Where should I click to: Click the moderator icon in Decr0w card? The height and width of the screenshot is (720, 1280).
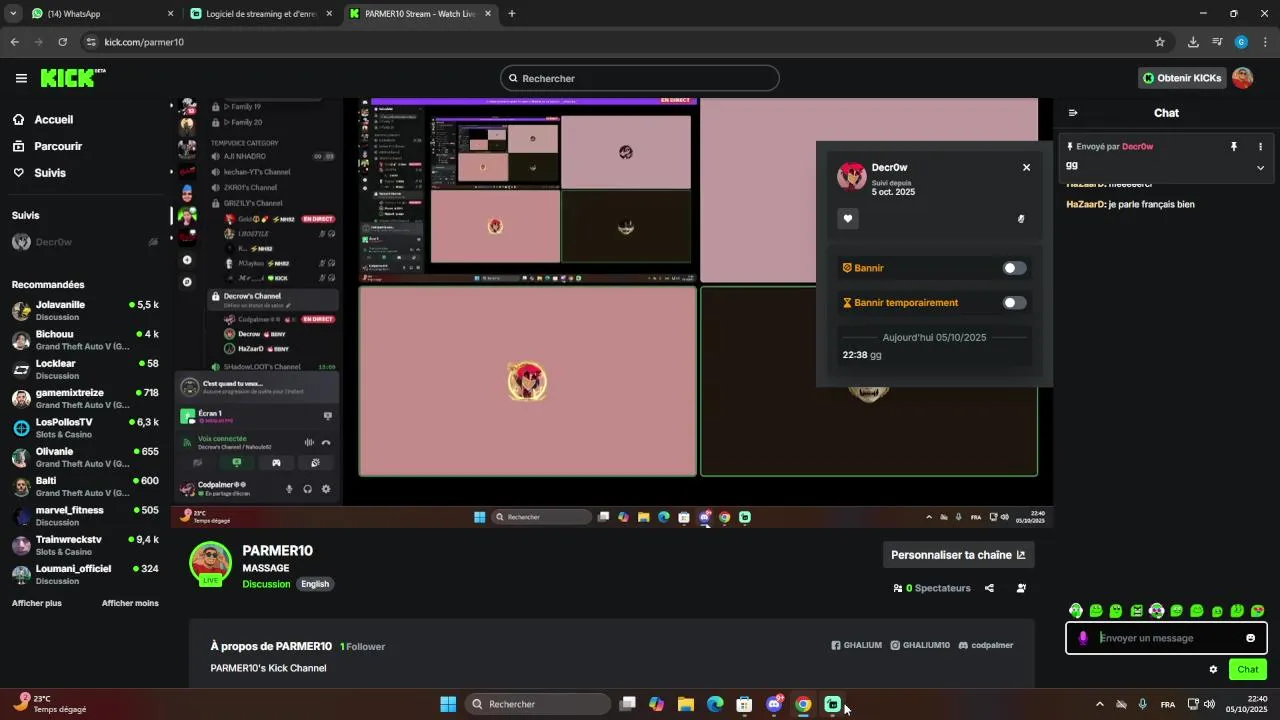pos(1021,219)
